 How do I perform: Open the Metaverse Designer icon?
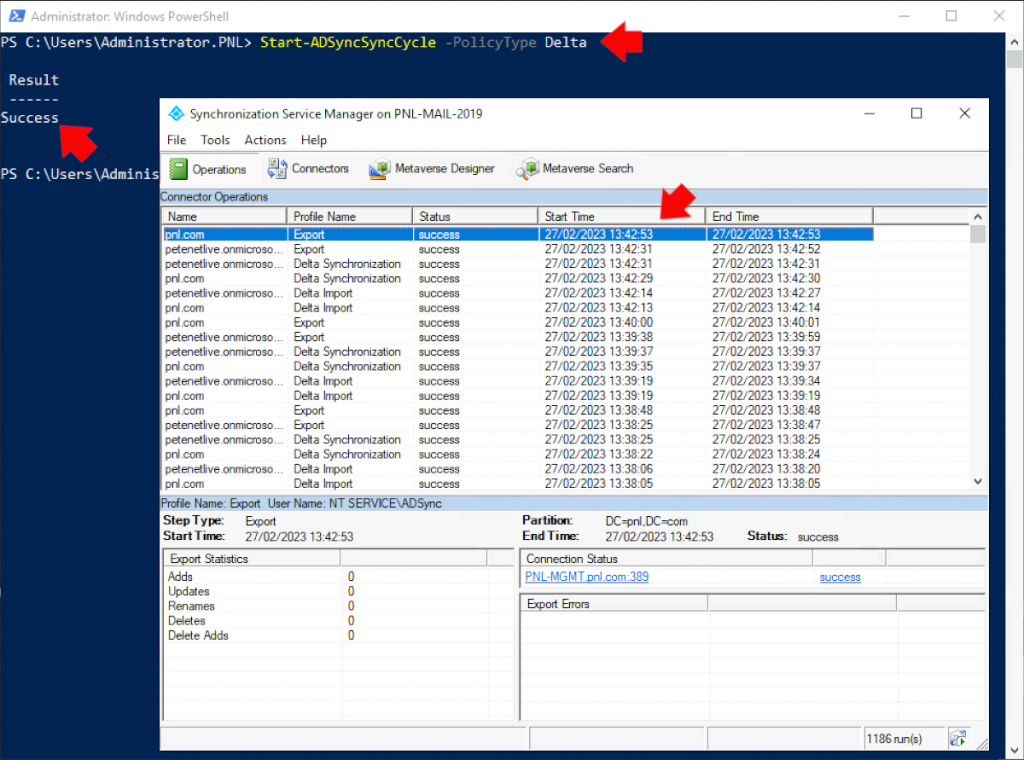[379, 169]
